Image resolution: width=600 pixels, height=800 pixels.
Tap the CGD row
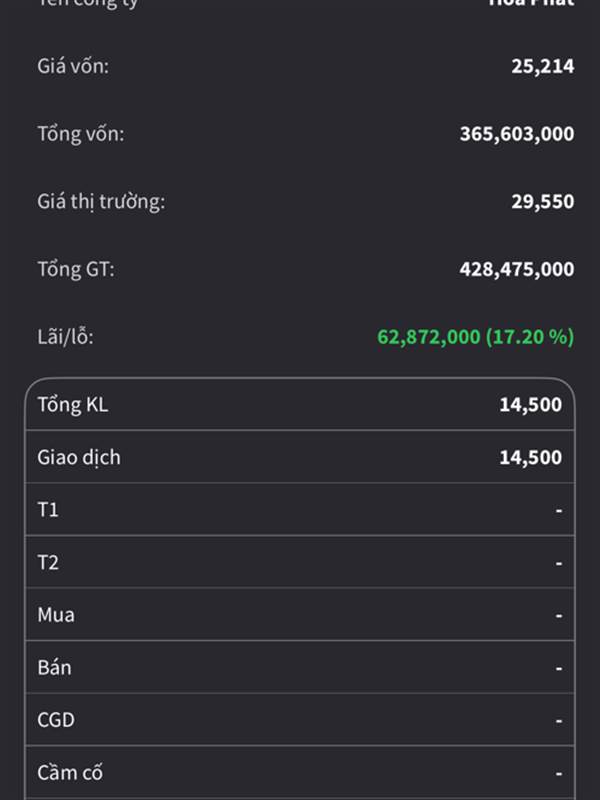pyautogui.click(x=300, y=720)
